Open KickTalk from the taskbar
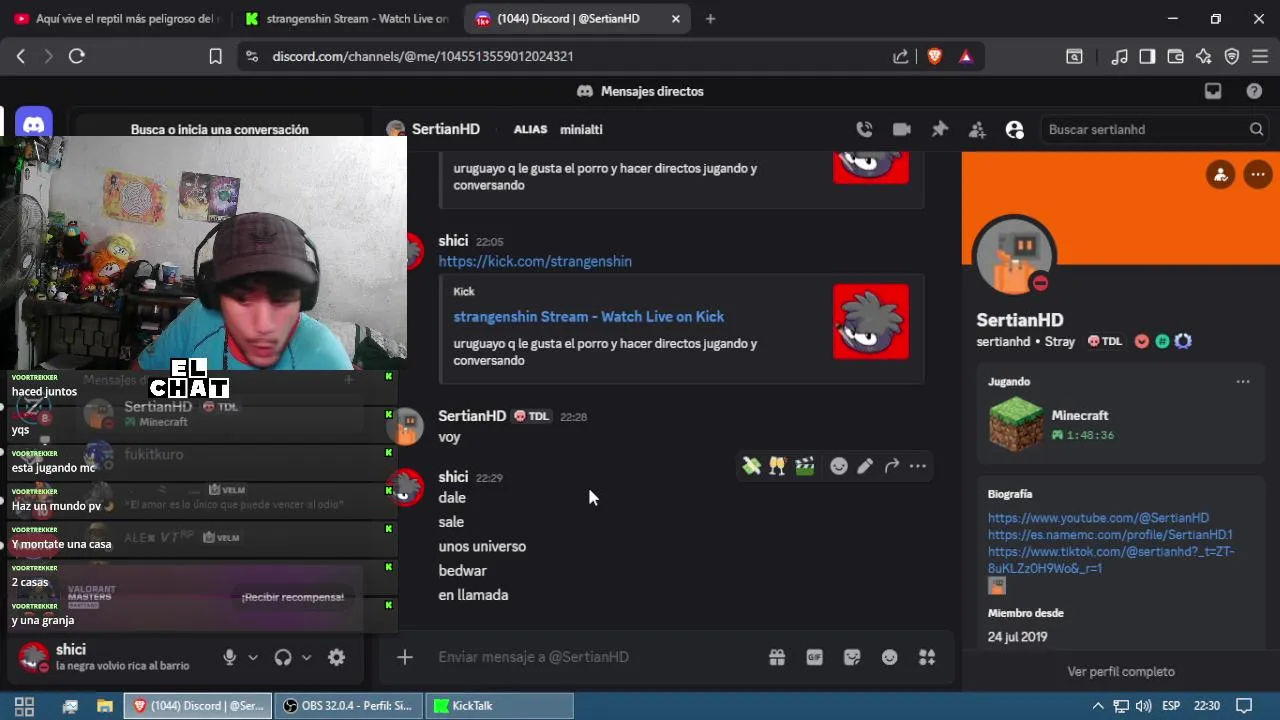Screen dimensions: 1280x720 coord(499,705)
